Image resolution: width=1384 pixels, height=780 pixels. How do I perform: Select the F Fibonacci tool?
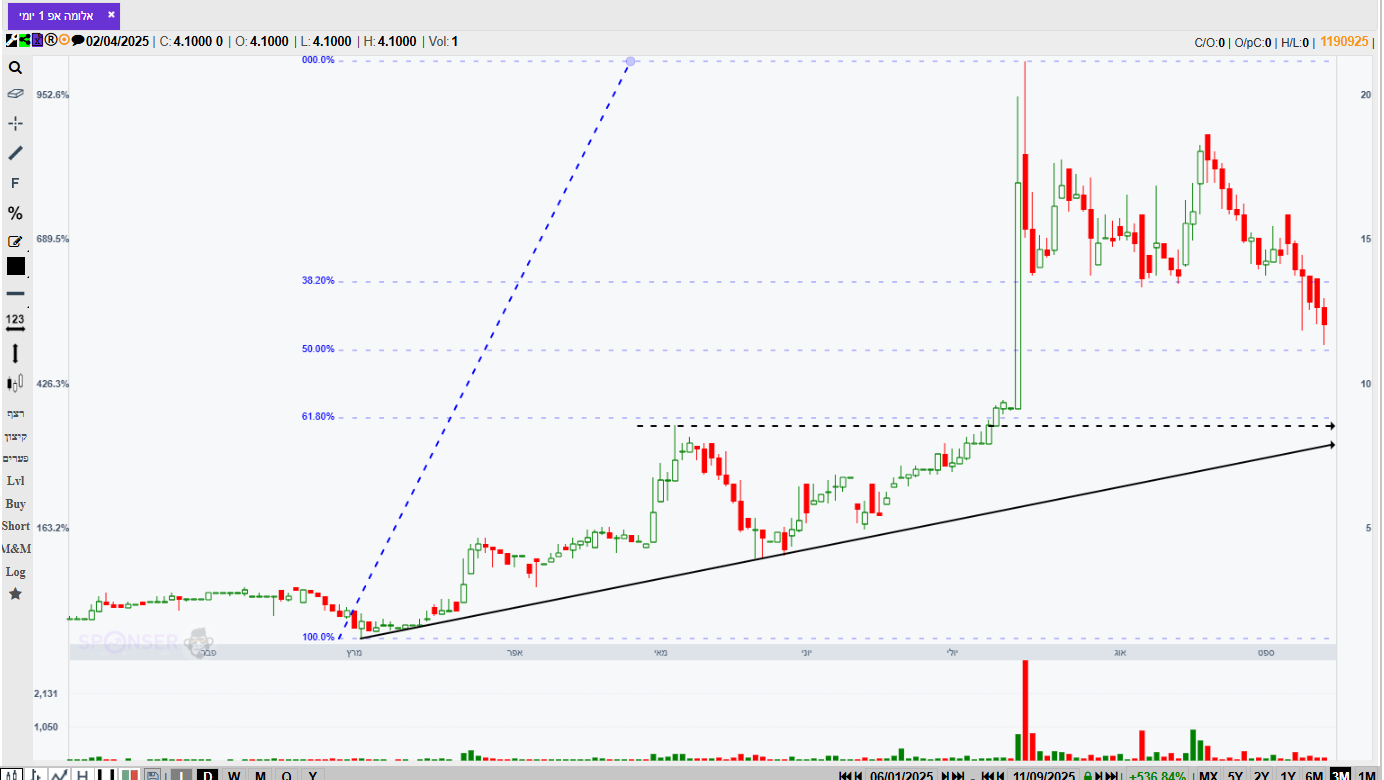(x=15, y=183)
